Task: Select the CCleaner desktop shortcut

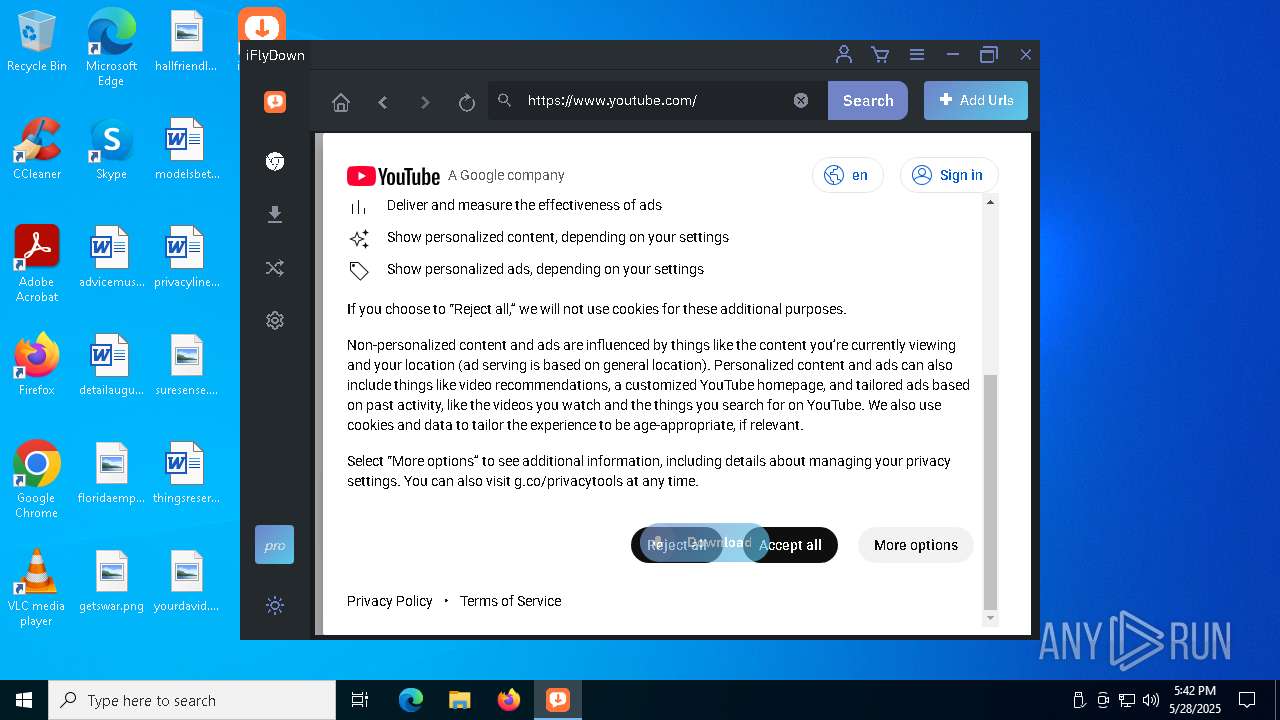Action: click(x=37, y=149)
